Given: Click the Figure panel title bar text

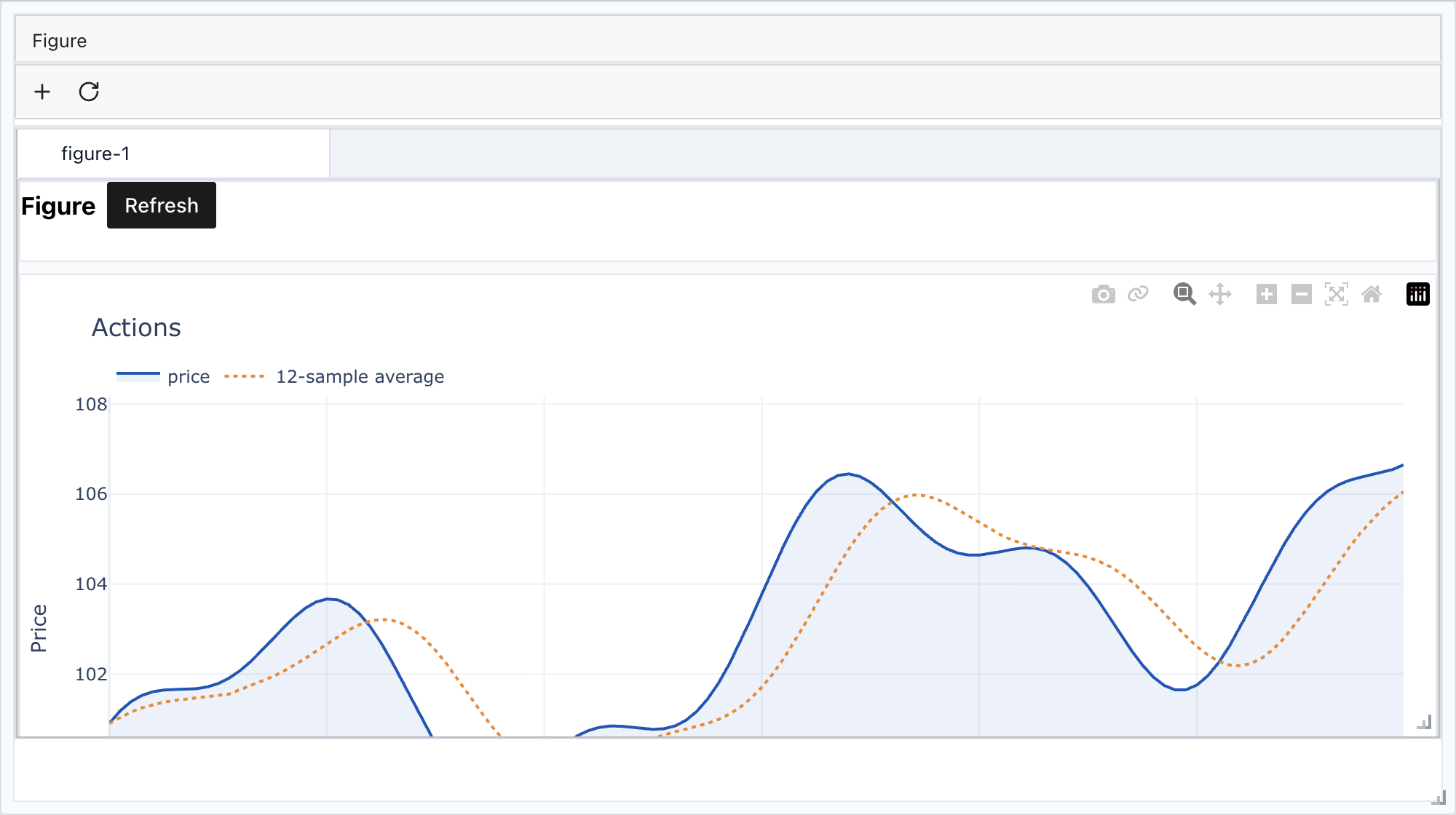Looking at the screenshot, I should 59,41.
